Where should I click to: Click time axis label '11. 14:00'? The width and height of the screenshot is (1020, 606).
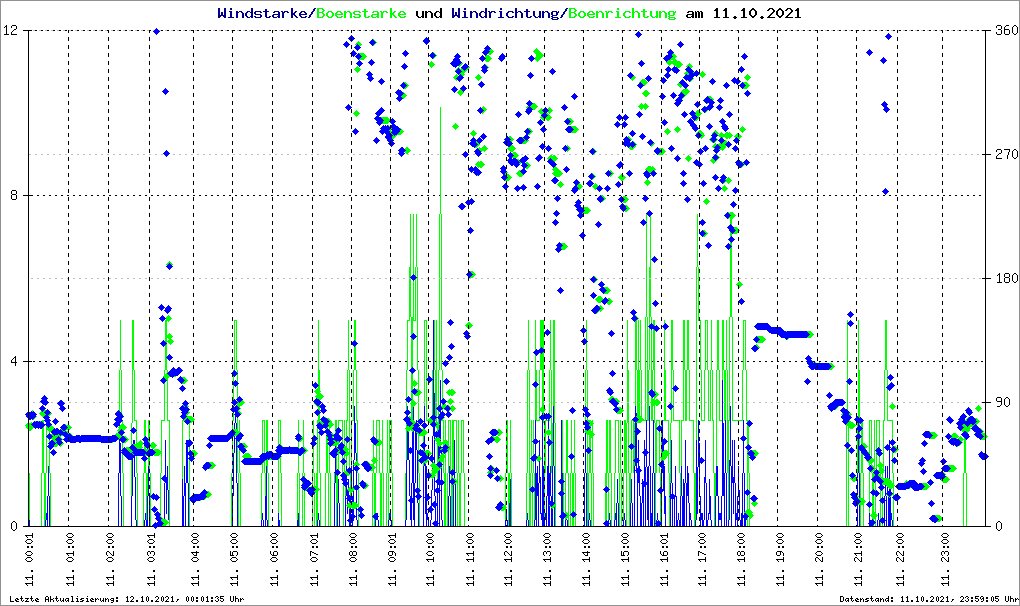pos(585,559)
